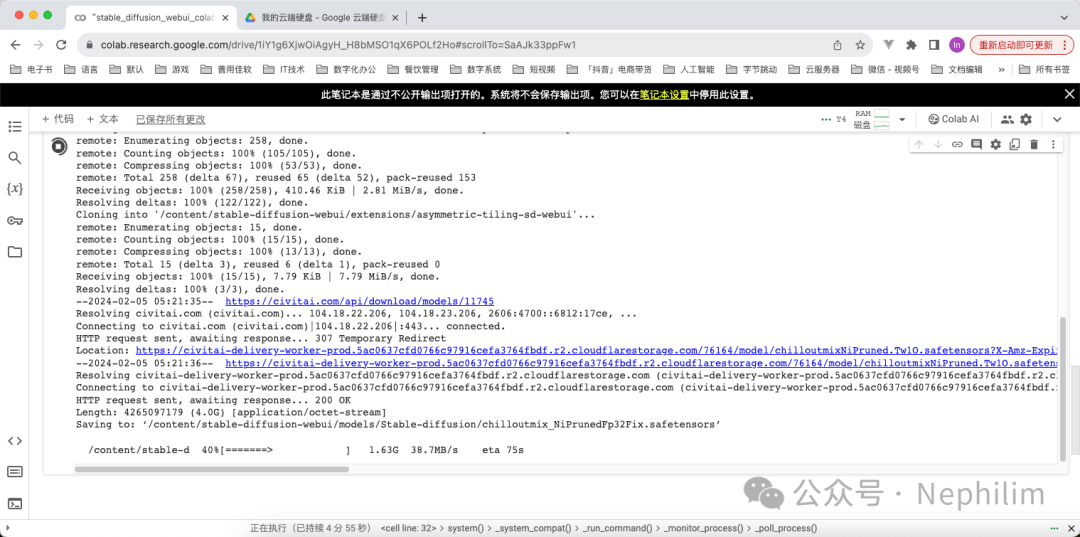Image resolution: width=1080 pixels, height=537 pixels.
Task: Open the 电子书 bookmarks folder
Action: [32, 70]
